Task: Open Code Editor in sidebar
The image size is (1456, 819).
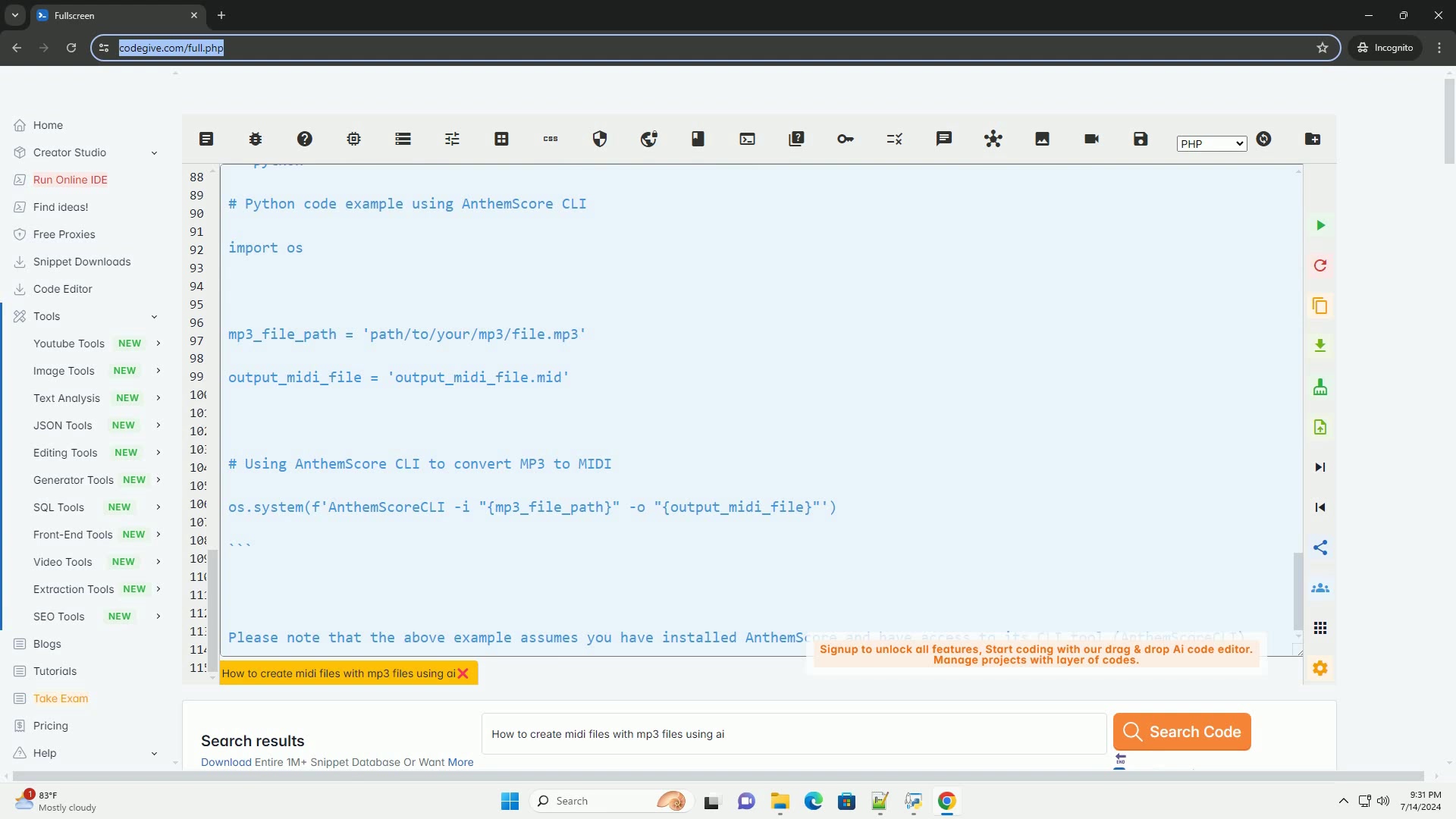Action: pyautogui.click(x=63, y=289)
